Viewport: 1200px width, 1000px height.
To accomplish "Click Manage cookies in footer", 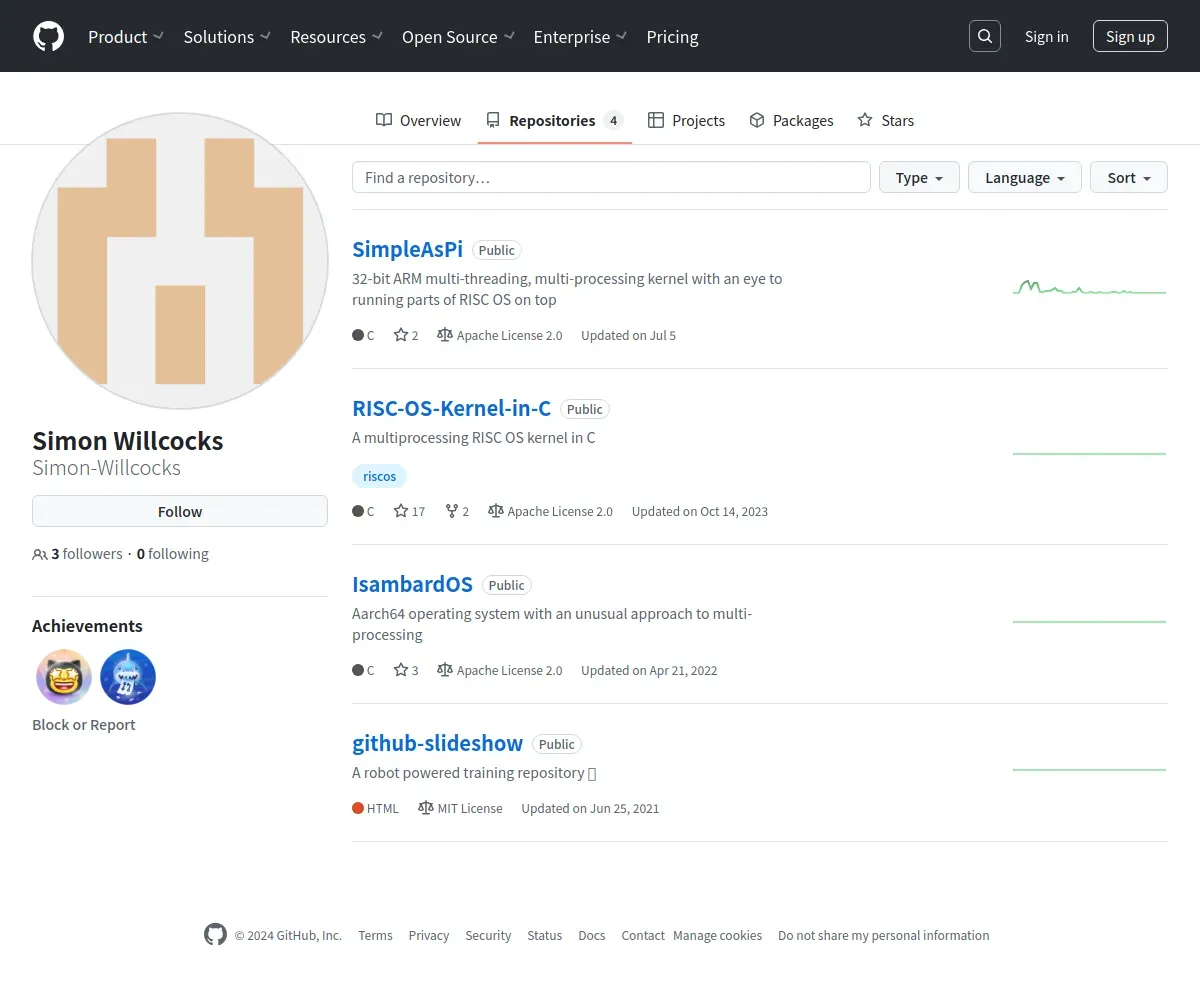I will click(718, 935).
